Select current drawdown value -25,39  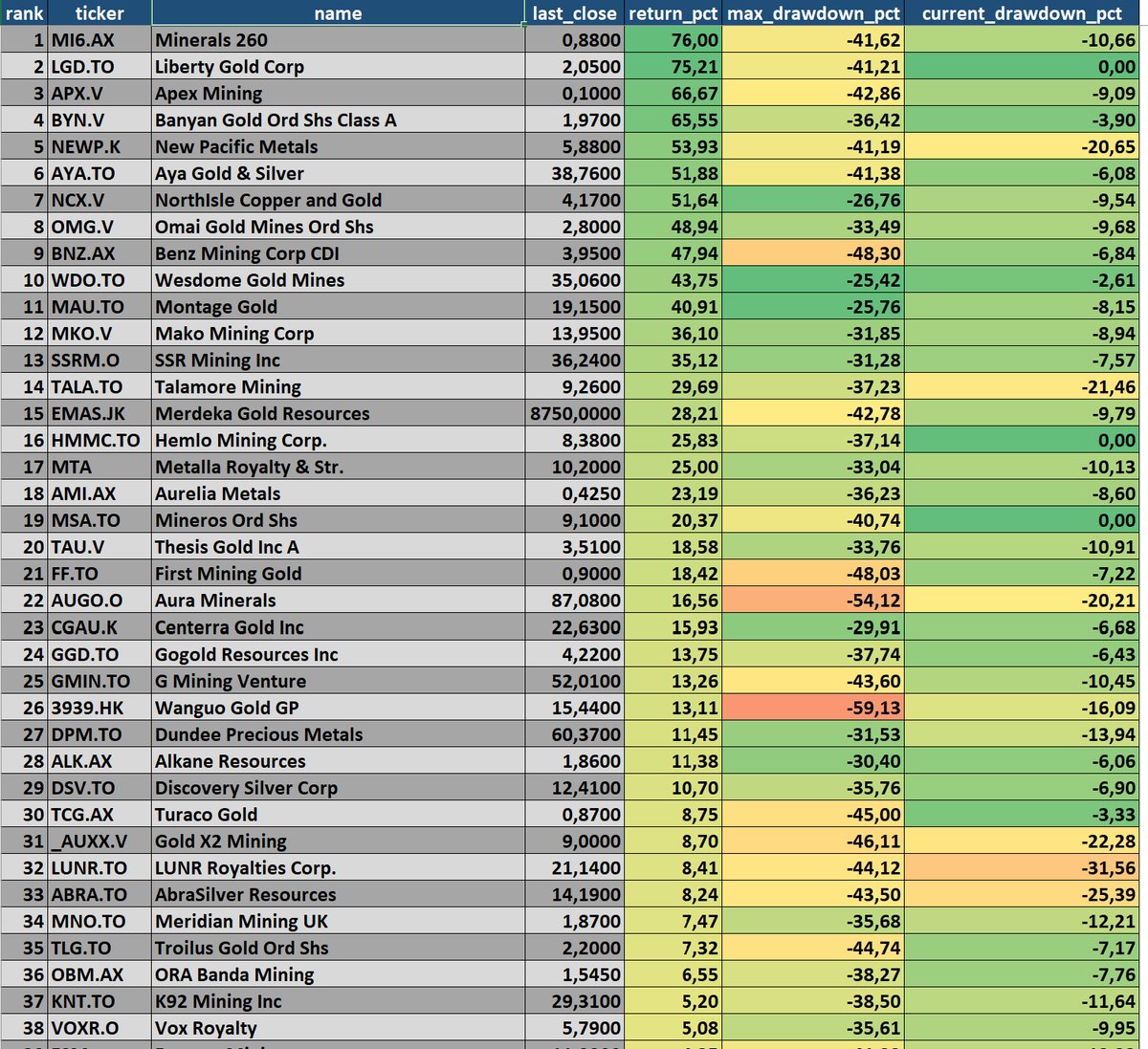point(1023,895)
